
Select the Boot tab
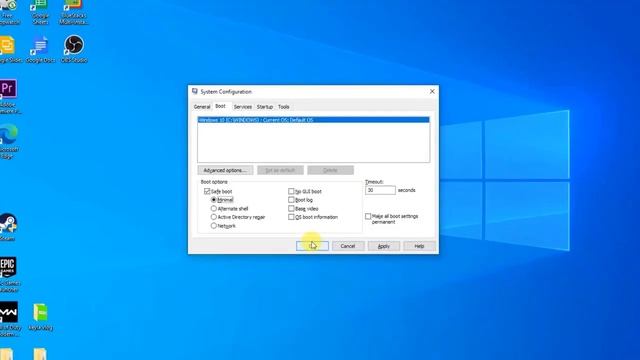pyautogui.click(x=220, y=106)
